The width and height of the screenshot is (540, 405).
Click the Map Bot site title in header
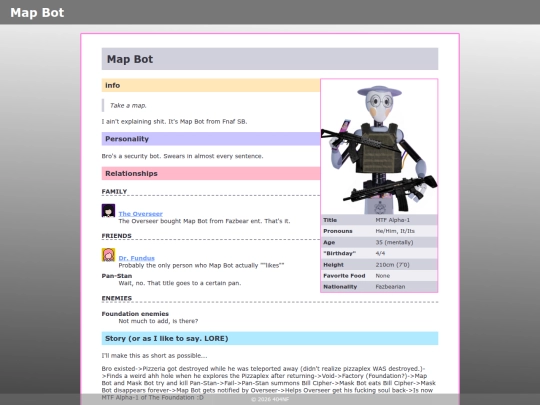tap(37, 13)
